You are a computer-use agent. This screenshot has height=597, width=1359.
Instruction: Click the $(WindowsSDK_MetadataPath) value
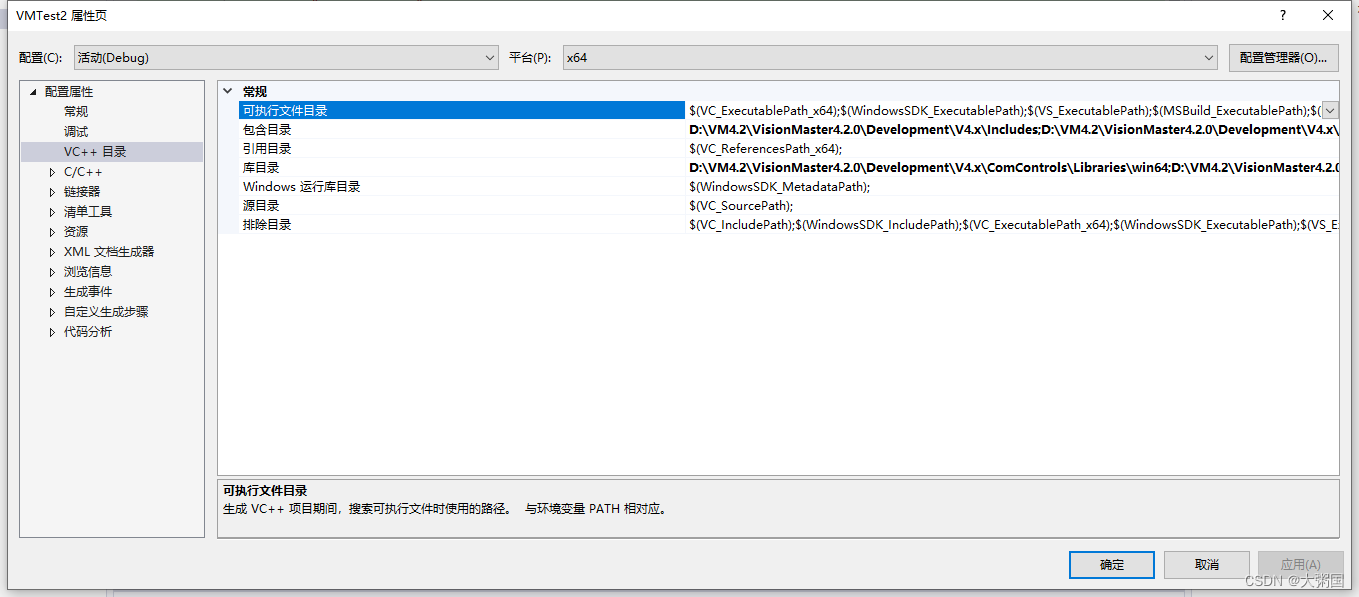[779, 187]
